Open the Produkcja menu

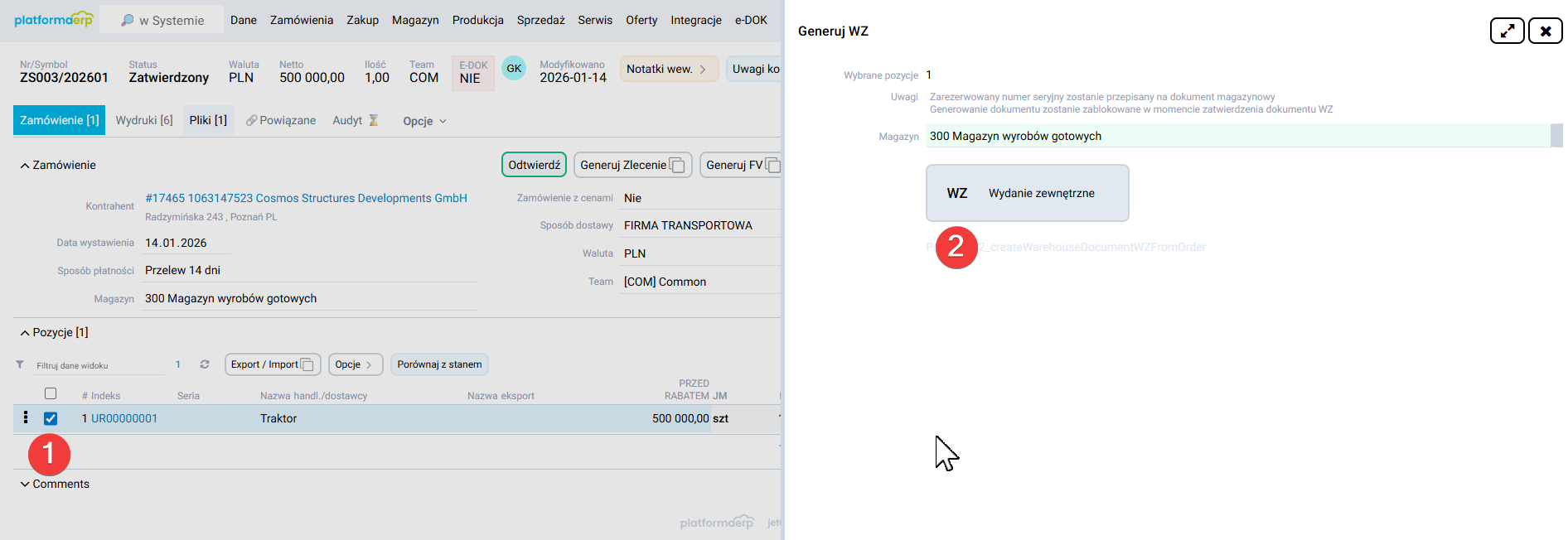[478, 20]
